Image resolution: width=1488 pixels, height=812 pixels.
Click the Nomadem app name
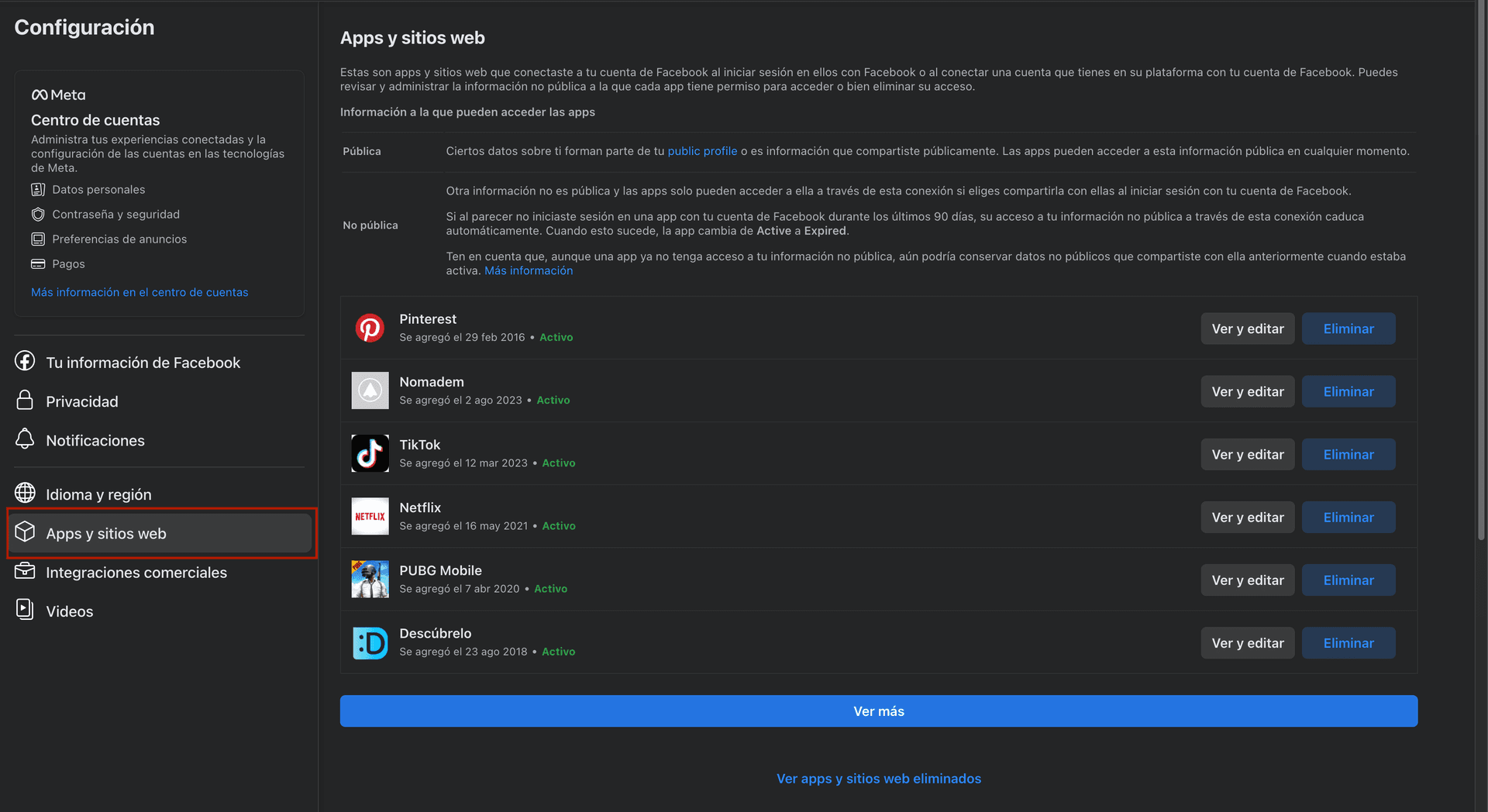(432, 382)
